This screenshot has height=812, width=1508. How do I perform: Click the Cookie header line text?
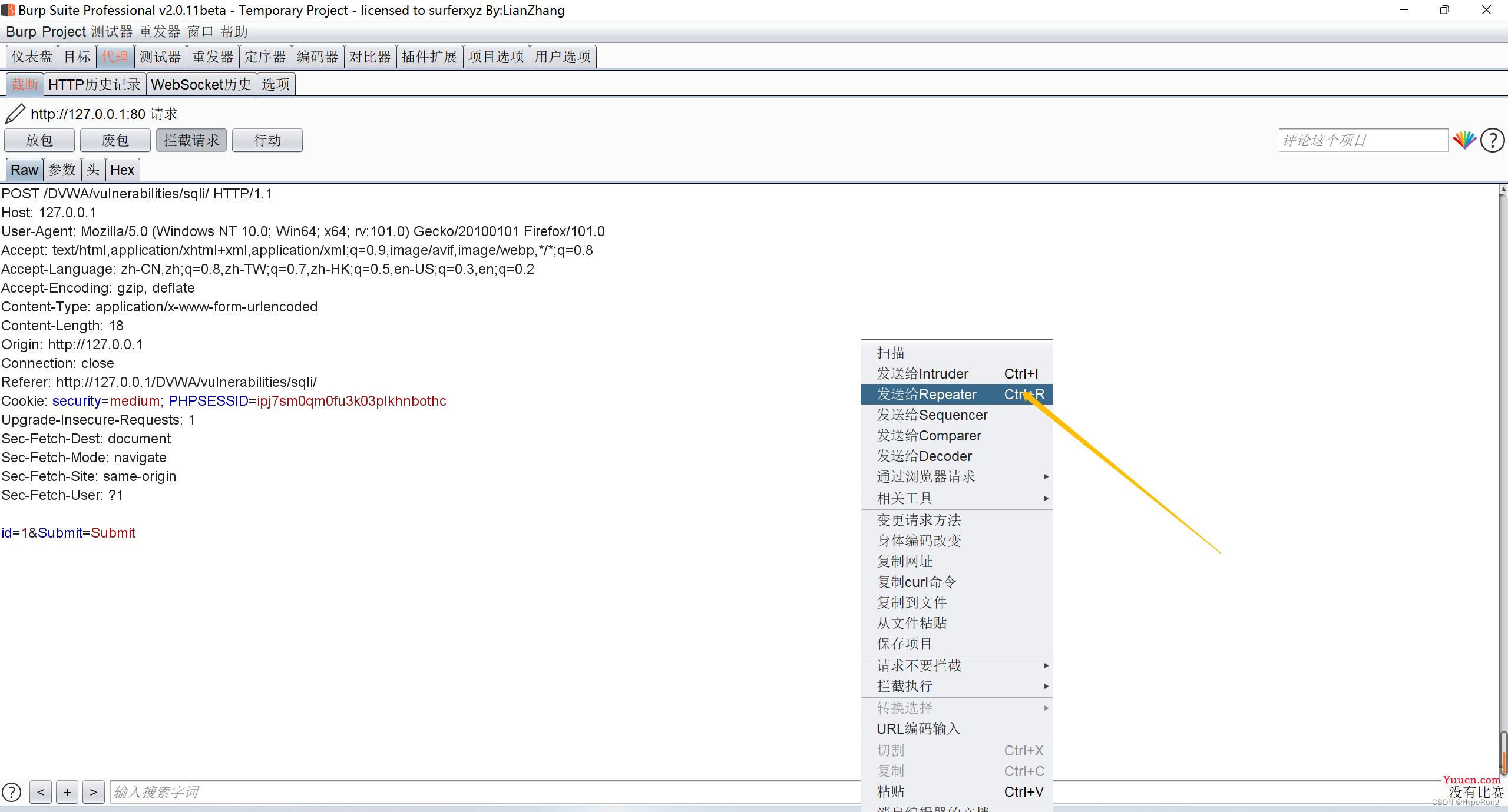(224, 400)
